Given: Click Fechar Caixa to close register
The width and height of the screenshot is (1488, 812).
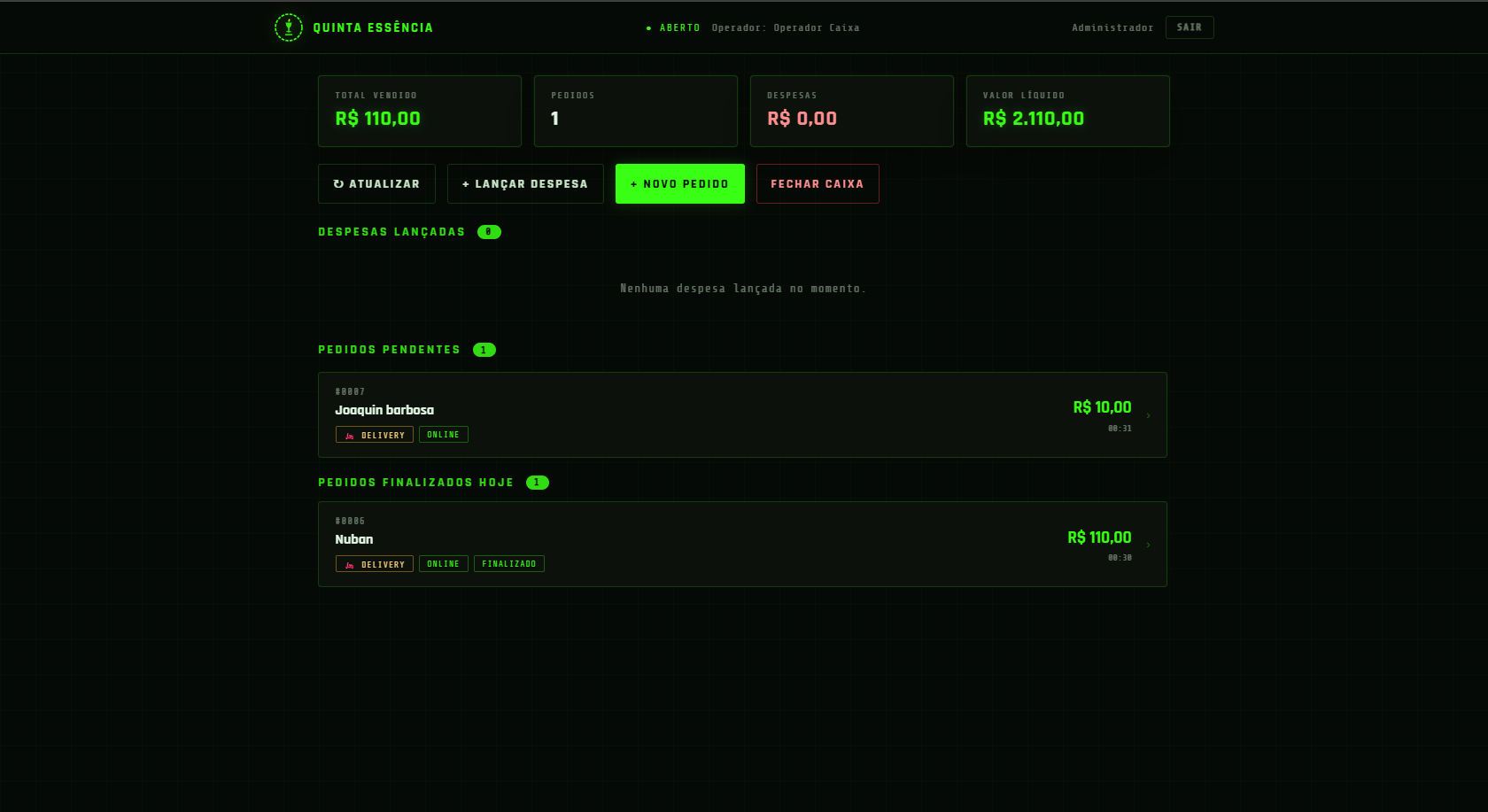Looking at the screenshot, I should [817, 184].
